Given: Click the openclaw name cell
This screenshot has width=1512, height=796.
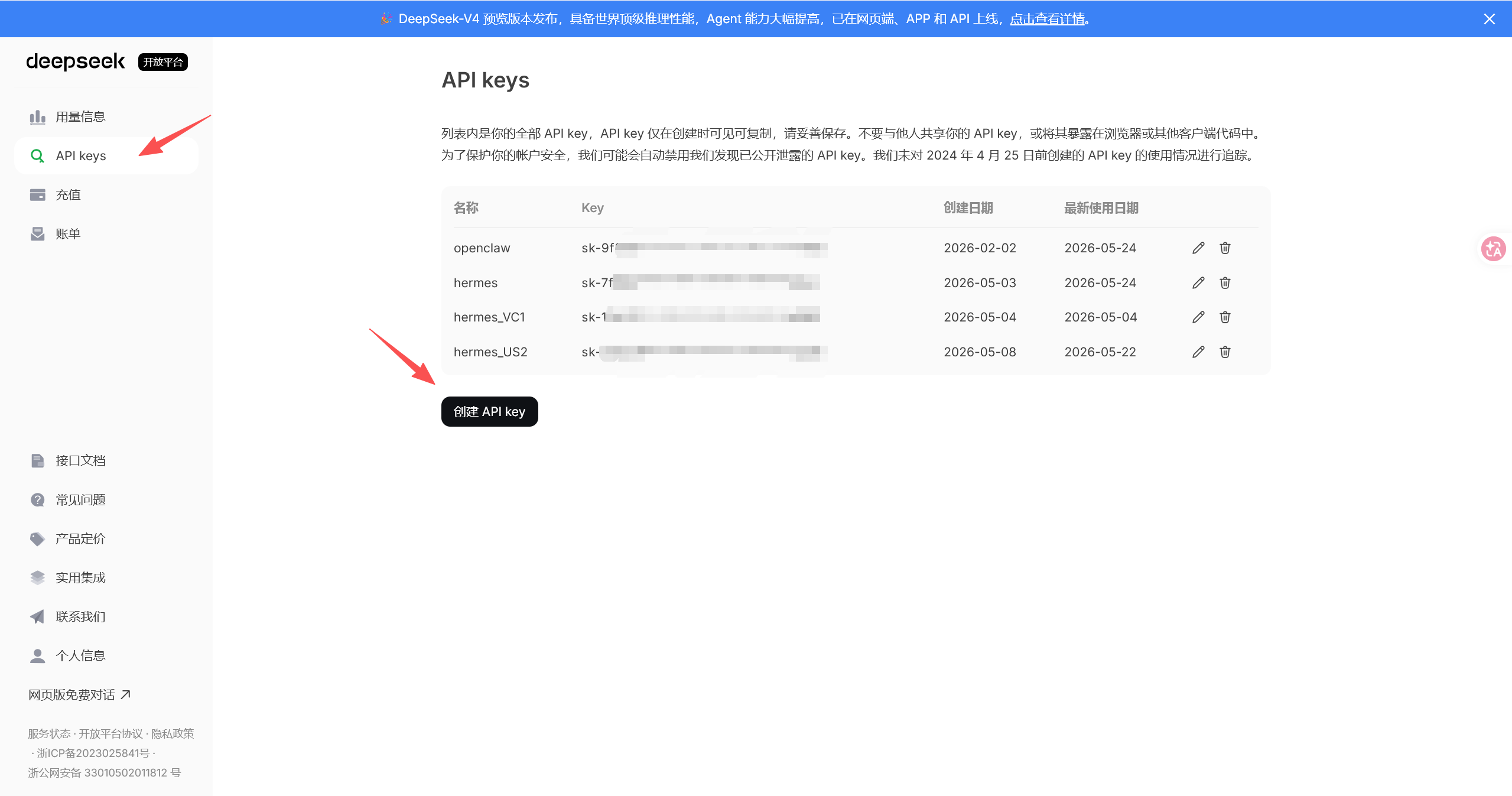Looking at the screenshot, I should tap(482, 248).
